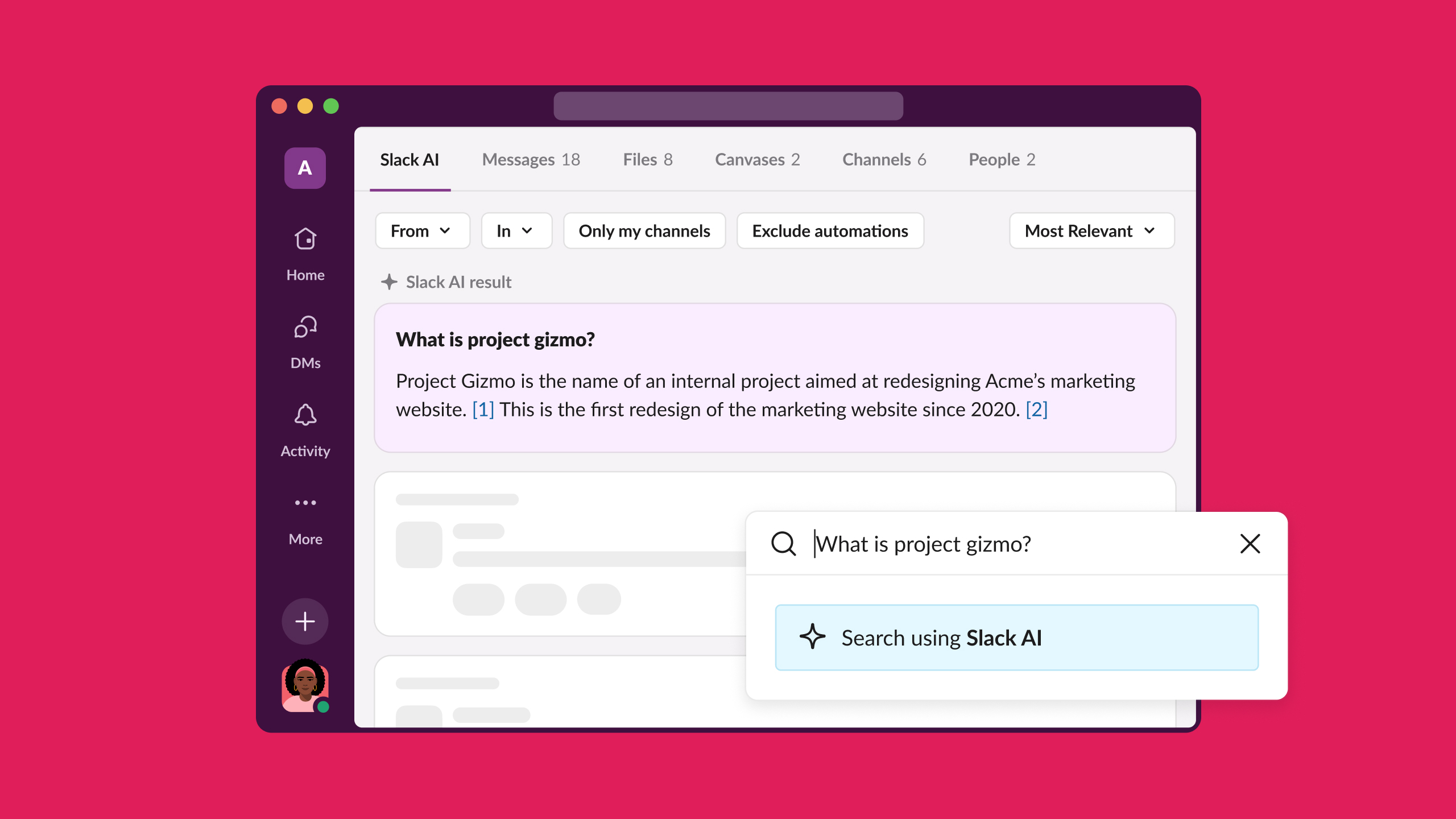Expand the From filter dropdown
Viewport: 1456px width, 819px height.
pyautogui.click(x=421, y=230)
